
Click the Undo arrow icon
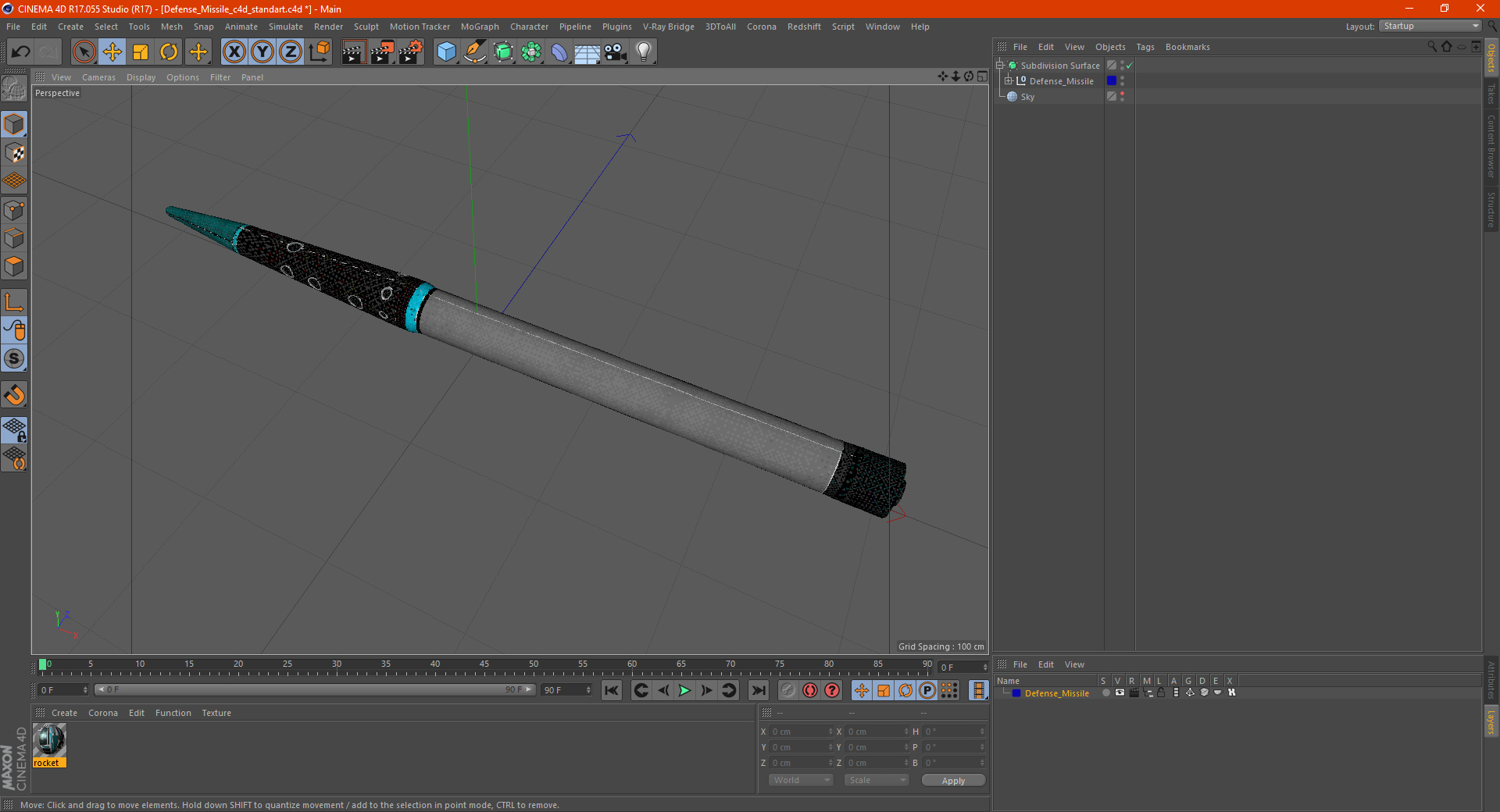[21, 52]
